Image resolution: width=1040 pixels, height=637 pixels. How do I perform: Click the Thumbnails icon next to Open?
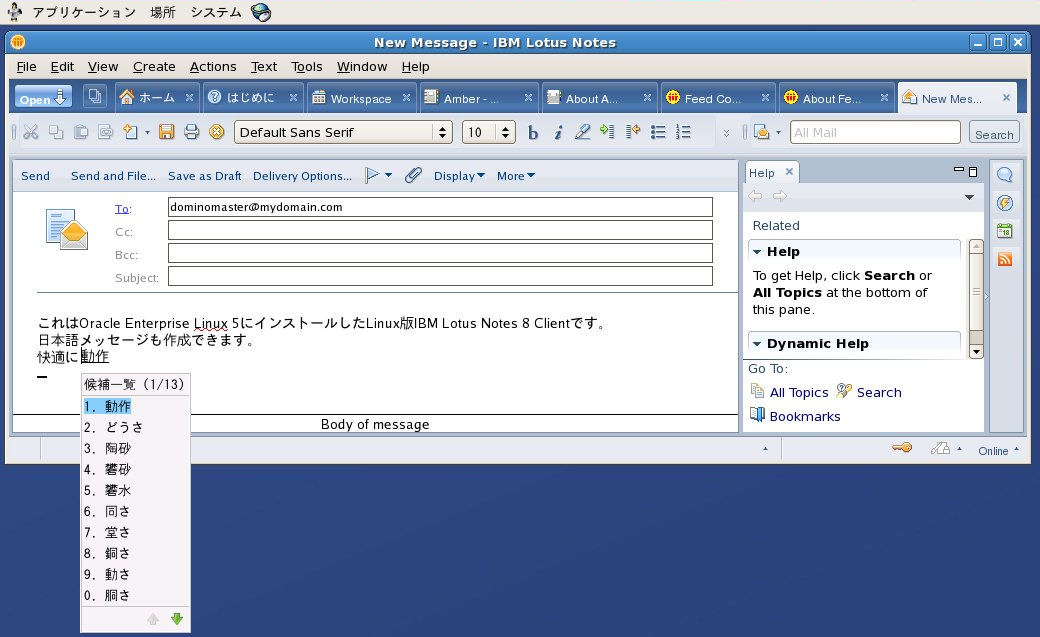point(95,97)
